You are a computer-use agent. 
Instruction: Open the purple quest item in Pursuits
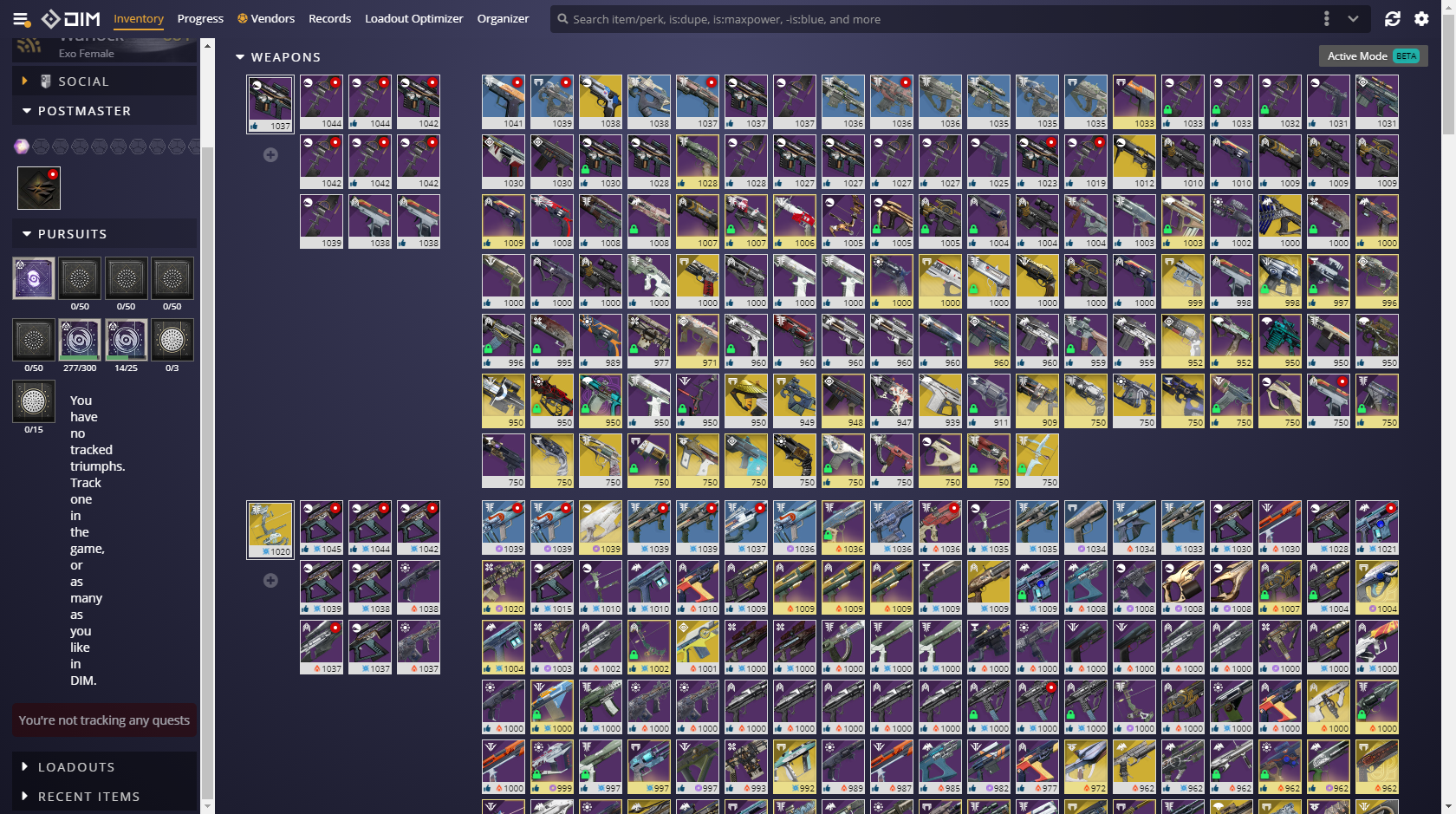[x=34, y=278]
